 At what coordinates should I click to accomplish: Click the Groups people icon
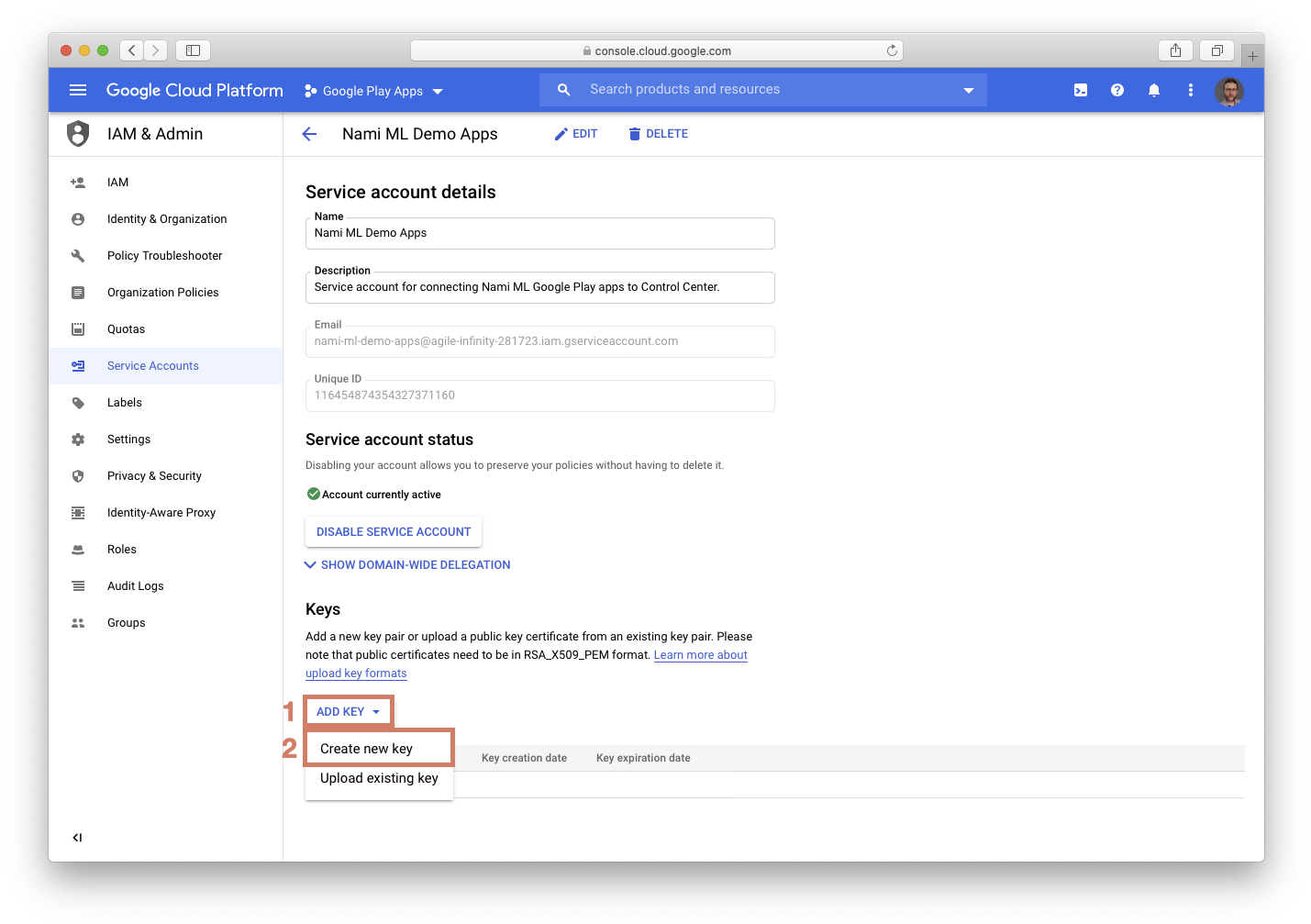(78, 623)
